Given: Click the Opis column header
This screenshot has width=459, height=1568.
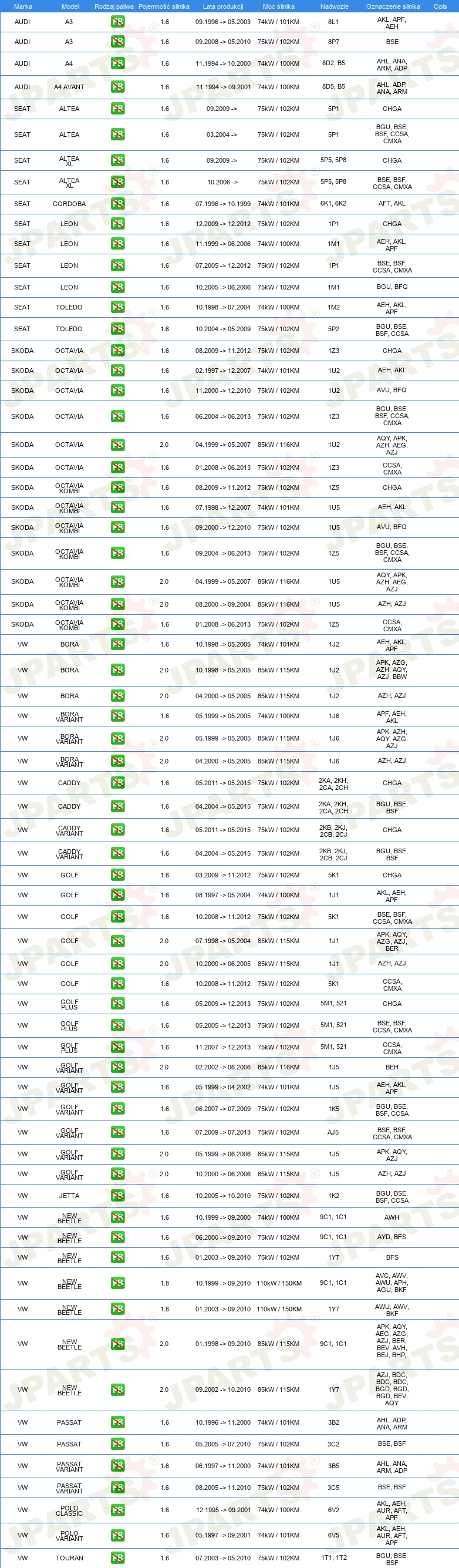Looking at the screenshot, I should 440,6.
